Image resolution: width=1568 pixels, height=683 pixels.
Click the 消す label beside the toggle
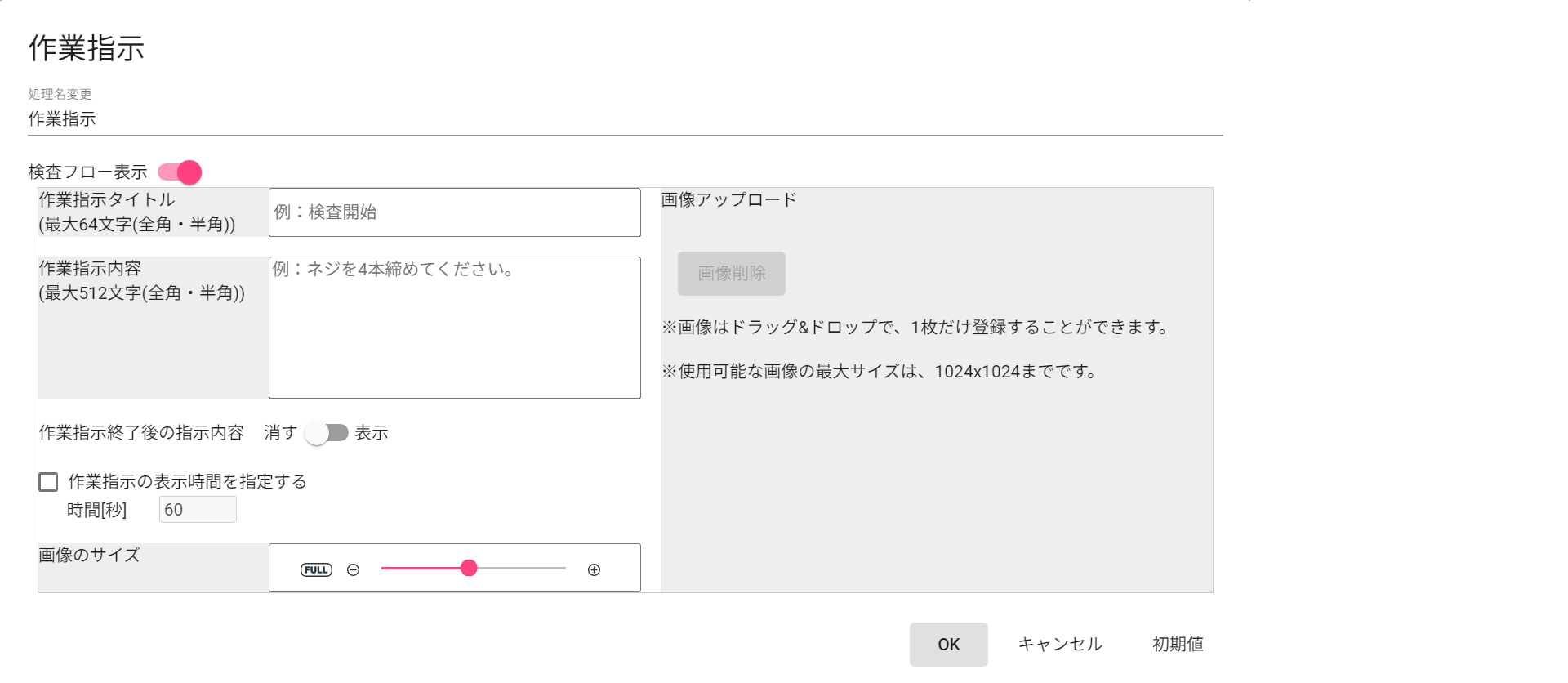tap(280, 433)
